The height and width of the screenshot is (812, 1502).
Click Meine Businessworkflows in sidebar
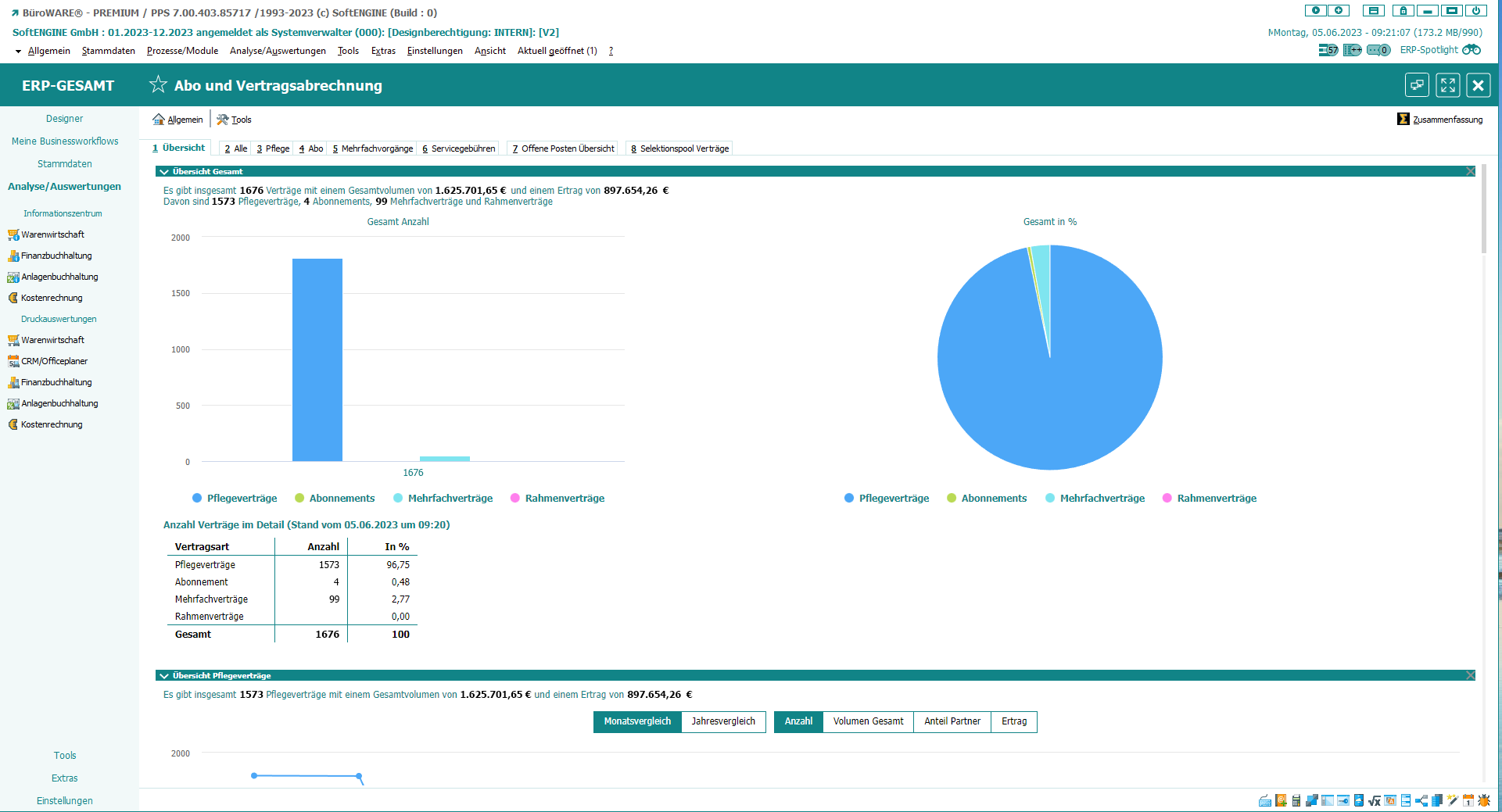point(65,141)
